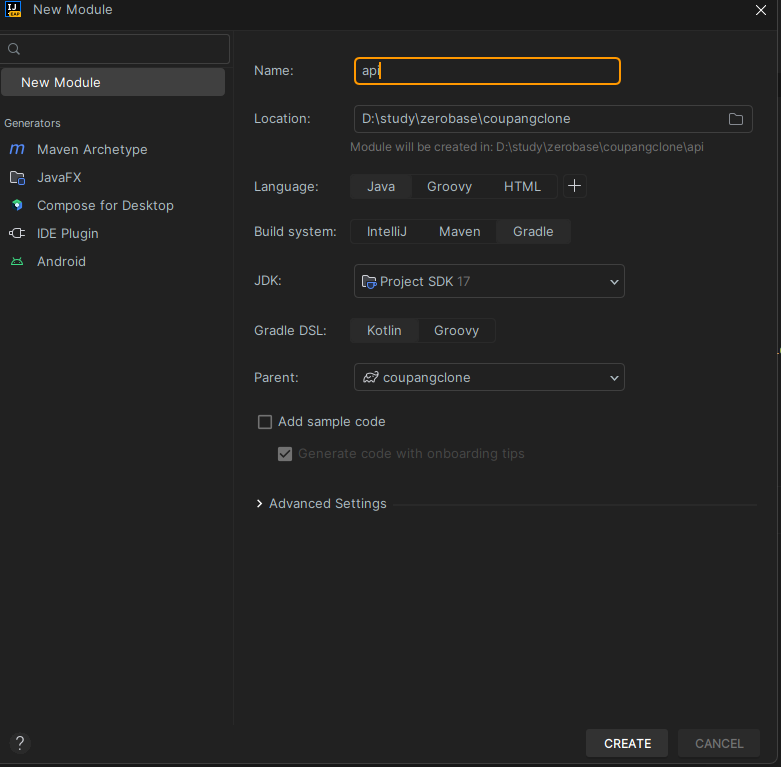Click the Build system: row label
The width and height of the screenshot is (781, 767).
[x=295, y=232]
